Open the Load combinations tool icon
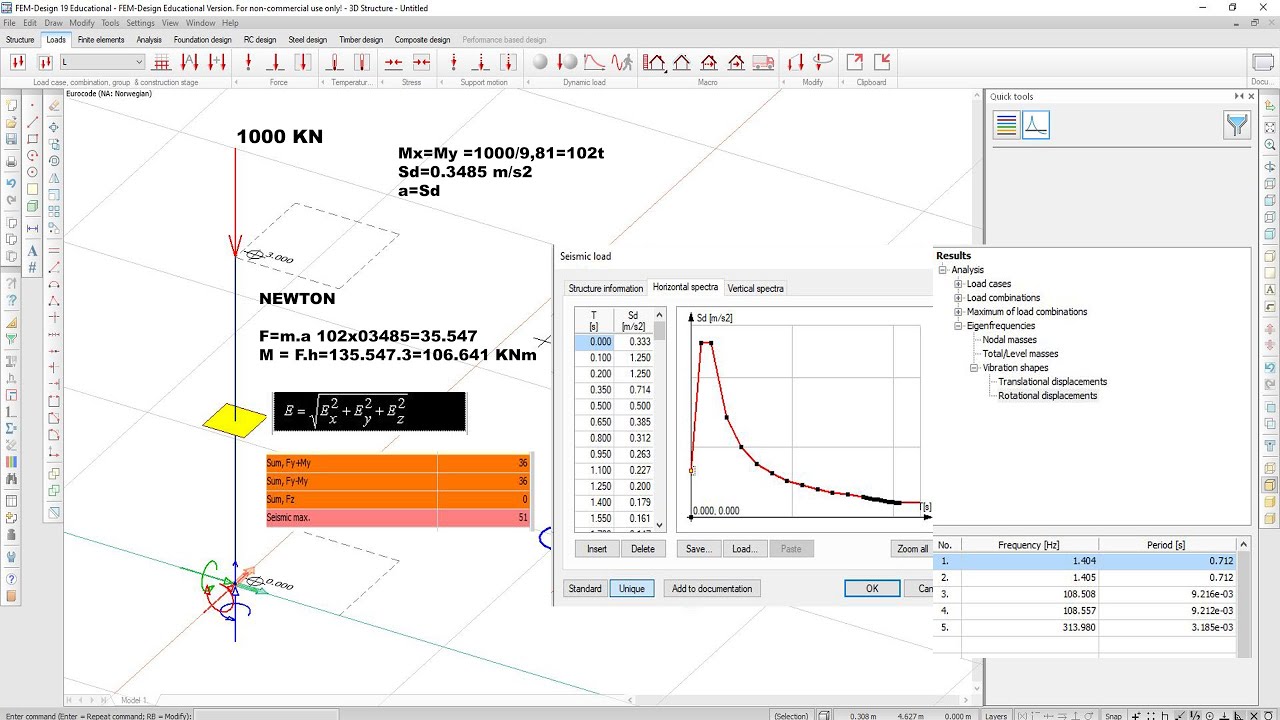Image resolution: width=1280 pixels, height=720 pixels. coord(45,62)
